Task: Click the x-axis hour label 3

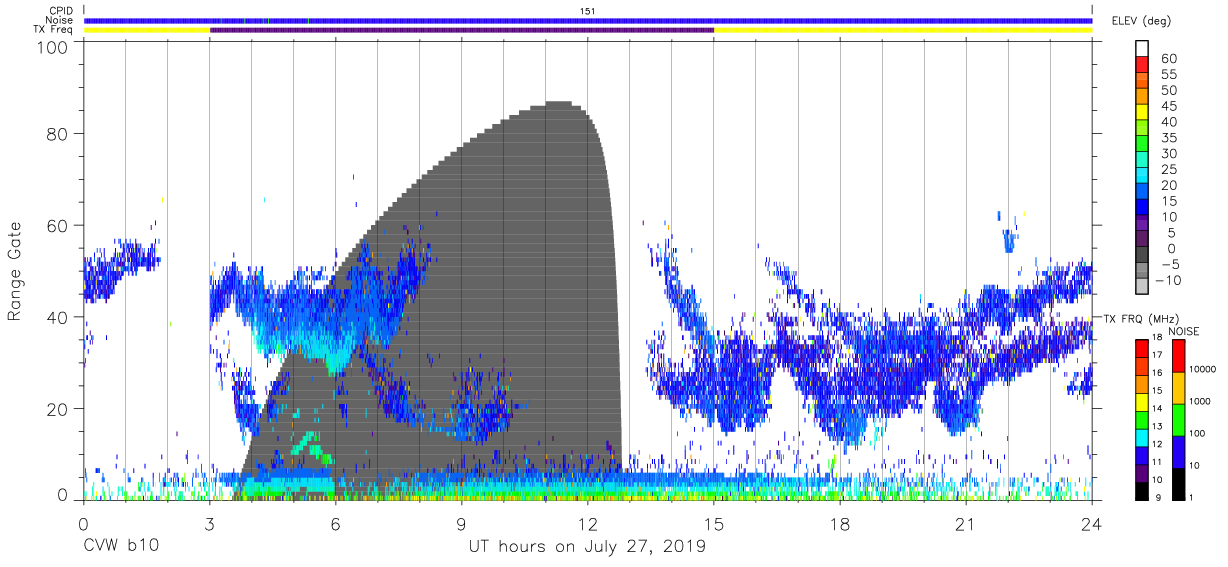Action: click(x=209, y=524)
